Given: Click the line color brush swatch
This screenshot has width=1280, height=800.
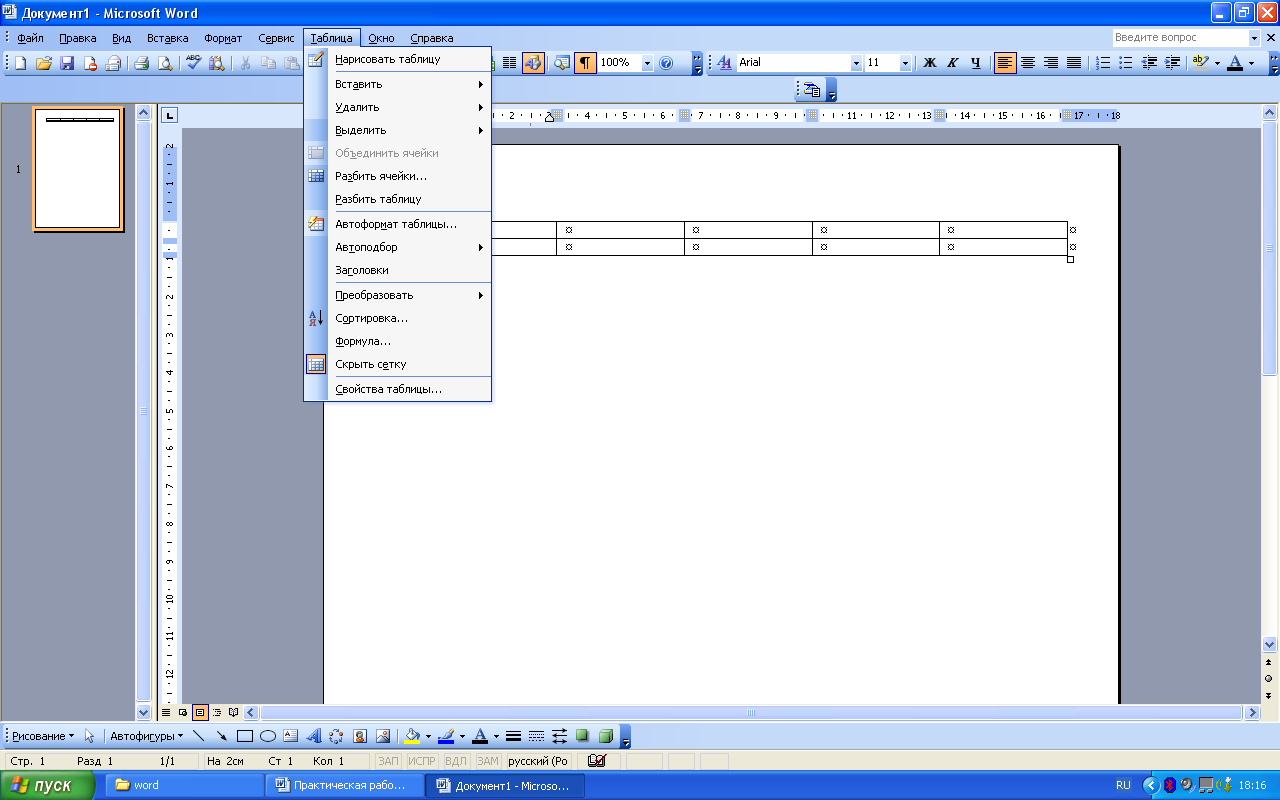Looking at the screenshot, I should (446, 736).
